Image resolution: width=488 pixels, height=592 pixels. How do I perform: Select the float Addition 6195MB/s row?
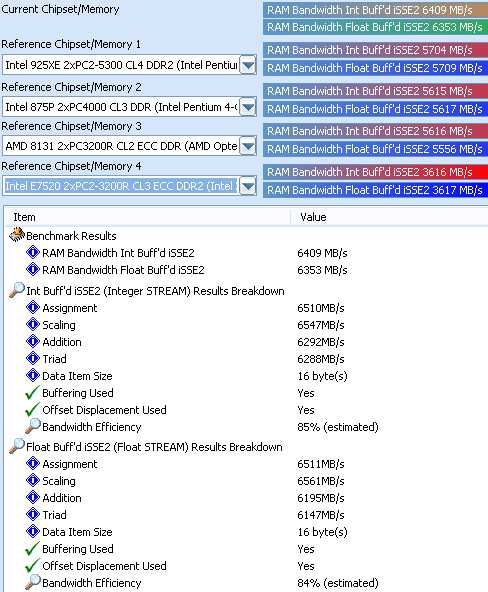point(246,498)
